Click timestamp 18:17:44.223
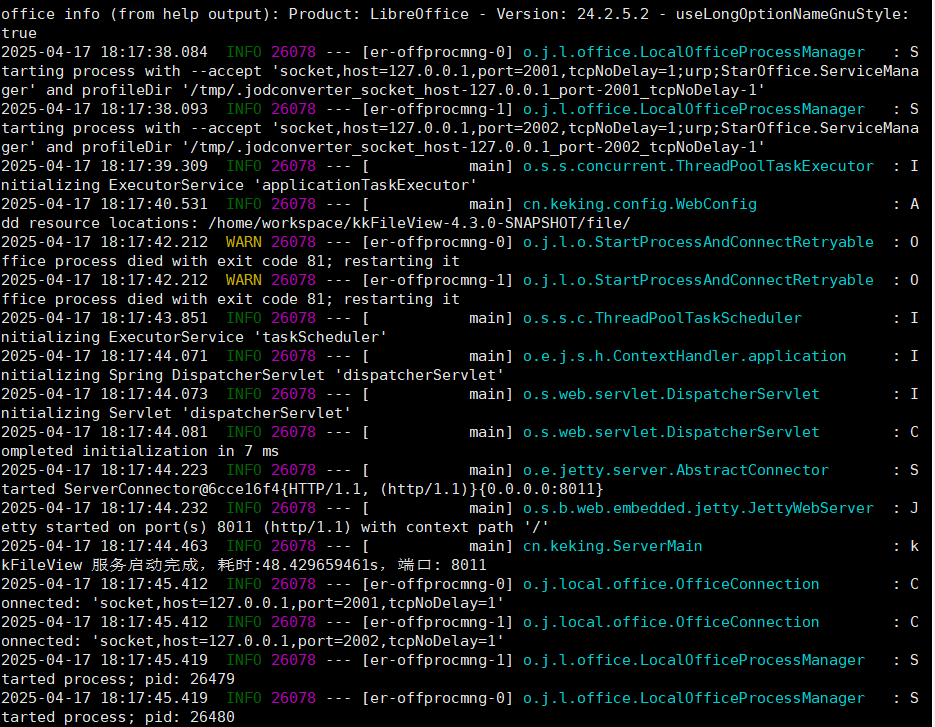Viewport: 935px width, 727px height. point(154,470)
